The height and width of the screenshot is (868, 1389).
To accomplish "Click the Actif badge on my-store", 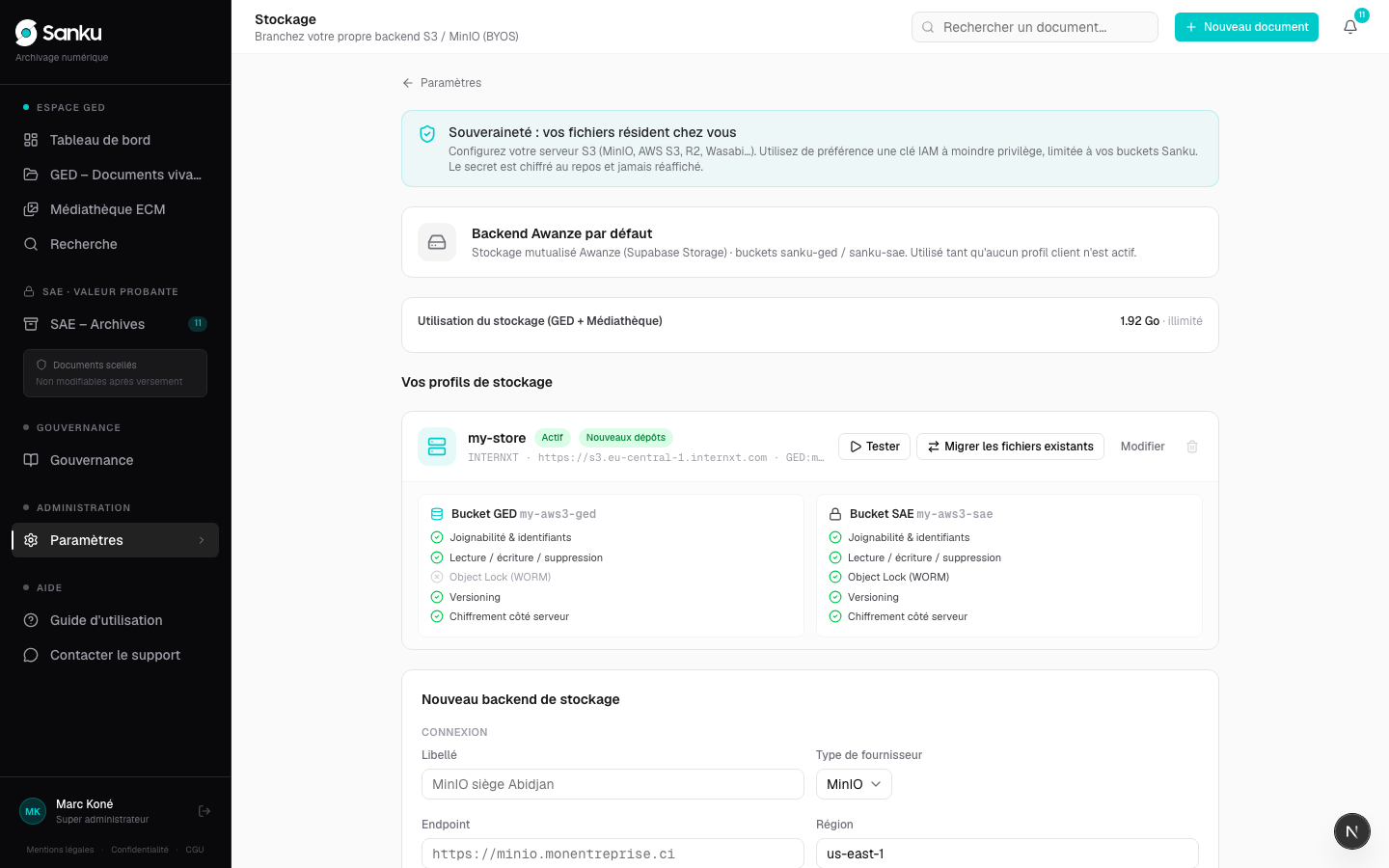I will [553, 438].
